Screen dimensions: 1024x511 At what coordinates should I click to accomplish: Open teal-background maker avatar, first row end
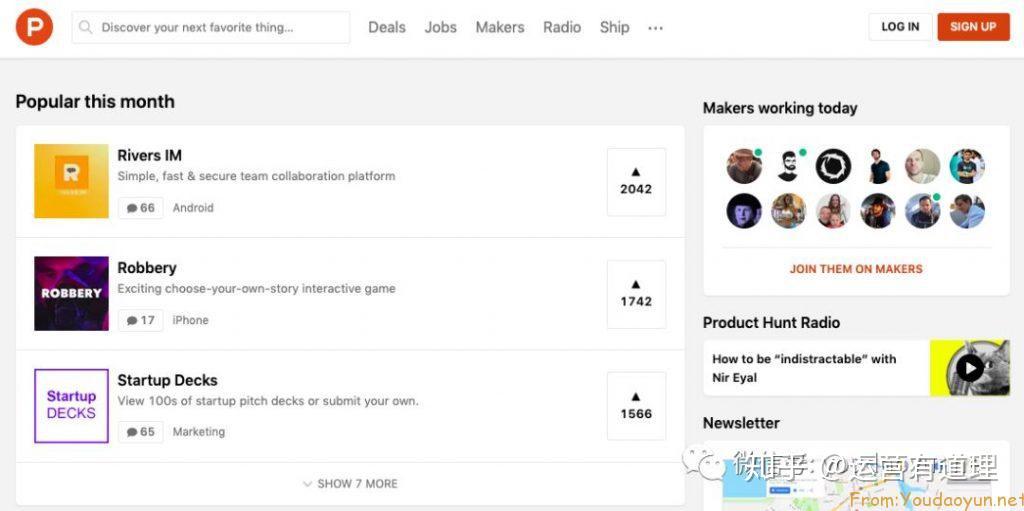967,166
